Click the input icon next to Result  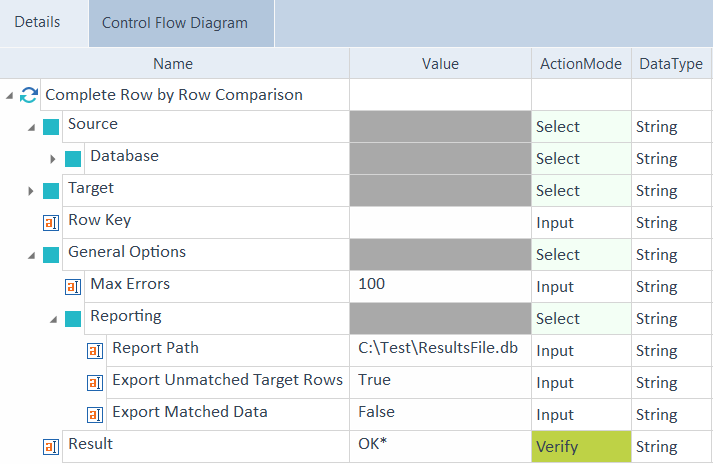coord(51,447)
